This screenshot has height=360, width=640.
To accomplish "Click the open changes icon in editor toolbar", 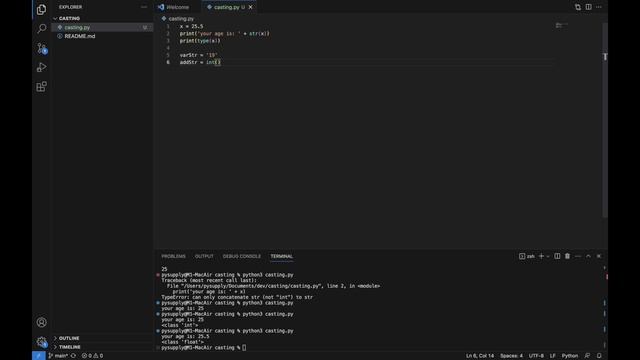I will (578, 7).
